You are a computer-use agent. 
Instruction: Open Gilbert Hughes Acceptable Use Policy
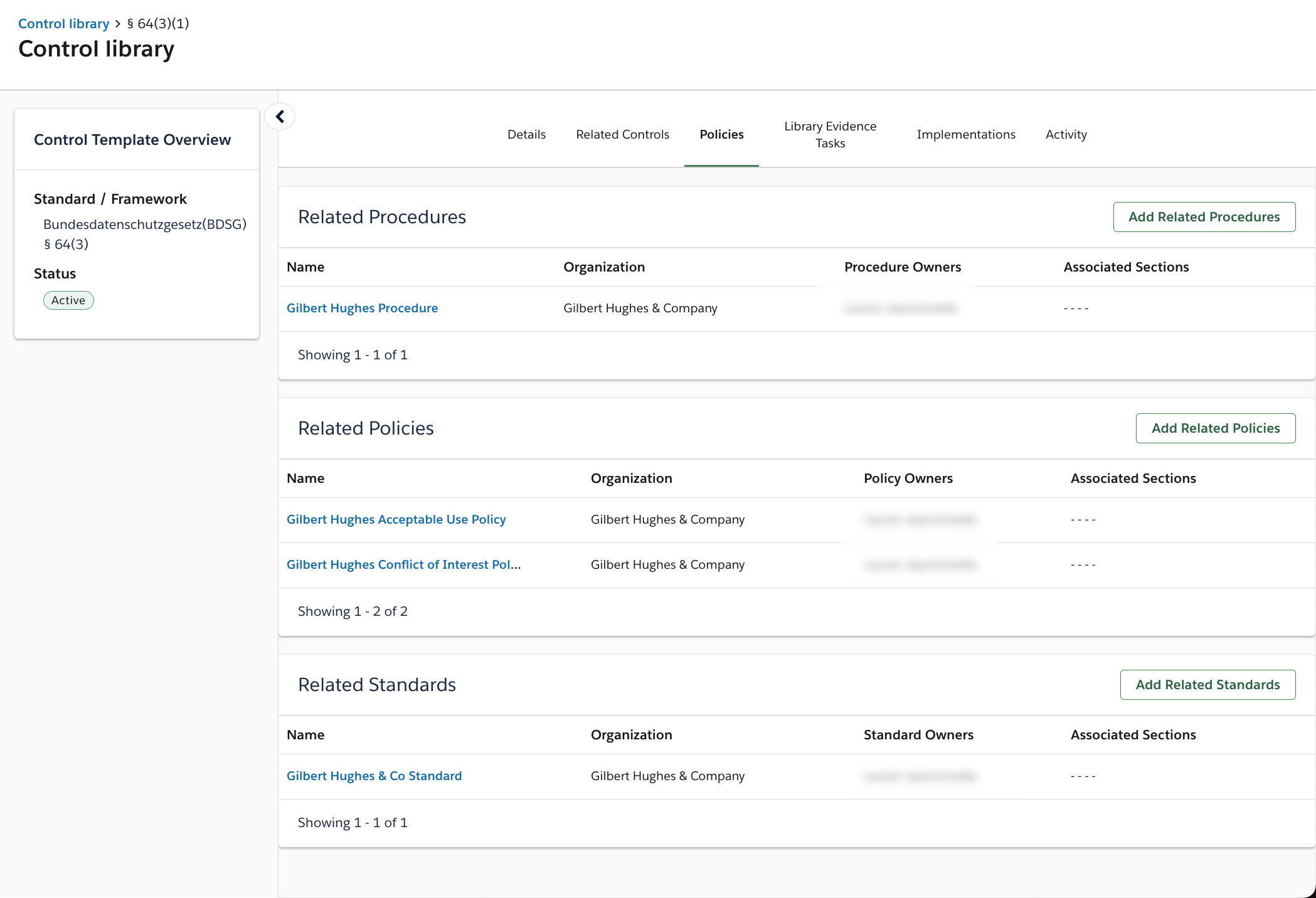pyautogui.click(x=396, y=519)
